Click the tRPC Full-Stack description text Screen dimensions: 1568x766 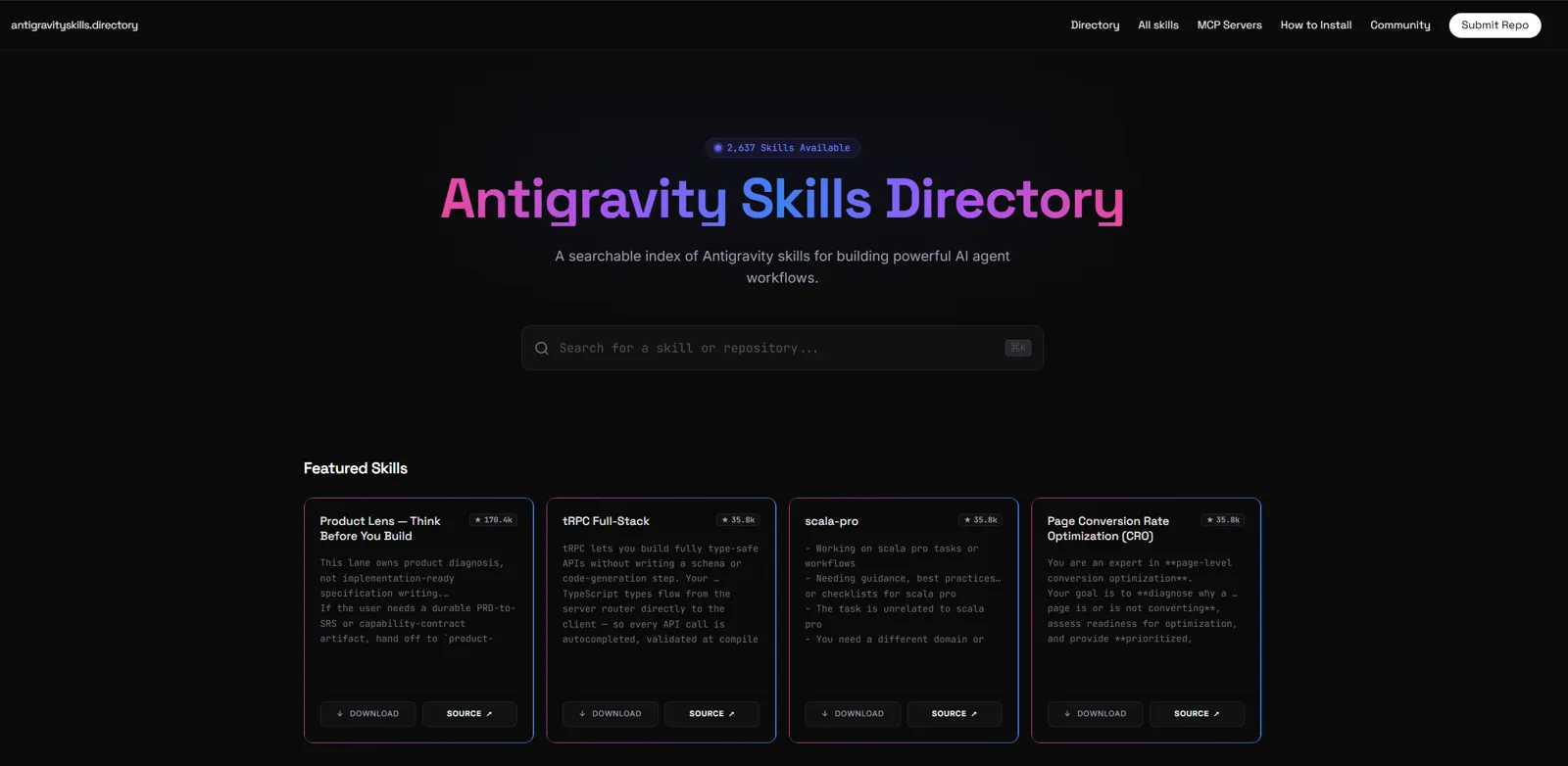tap(661, 594)
